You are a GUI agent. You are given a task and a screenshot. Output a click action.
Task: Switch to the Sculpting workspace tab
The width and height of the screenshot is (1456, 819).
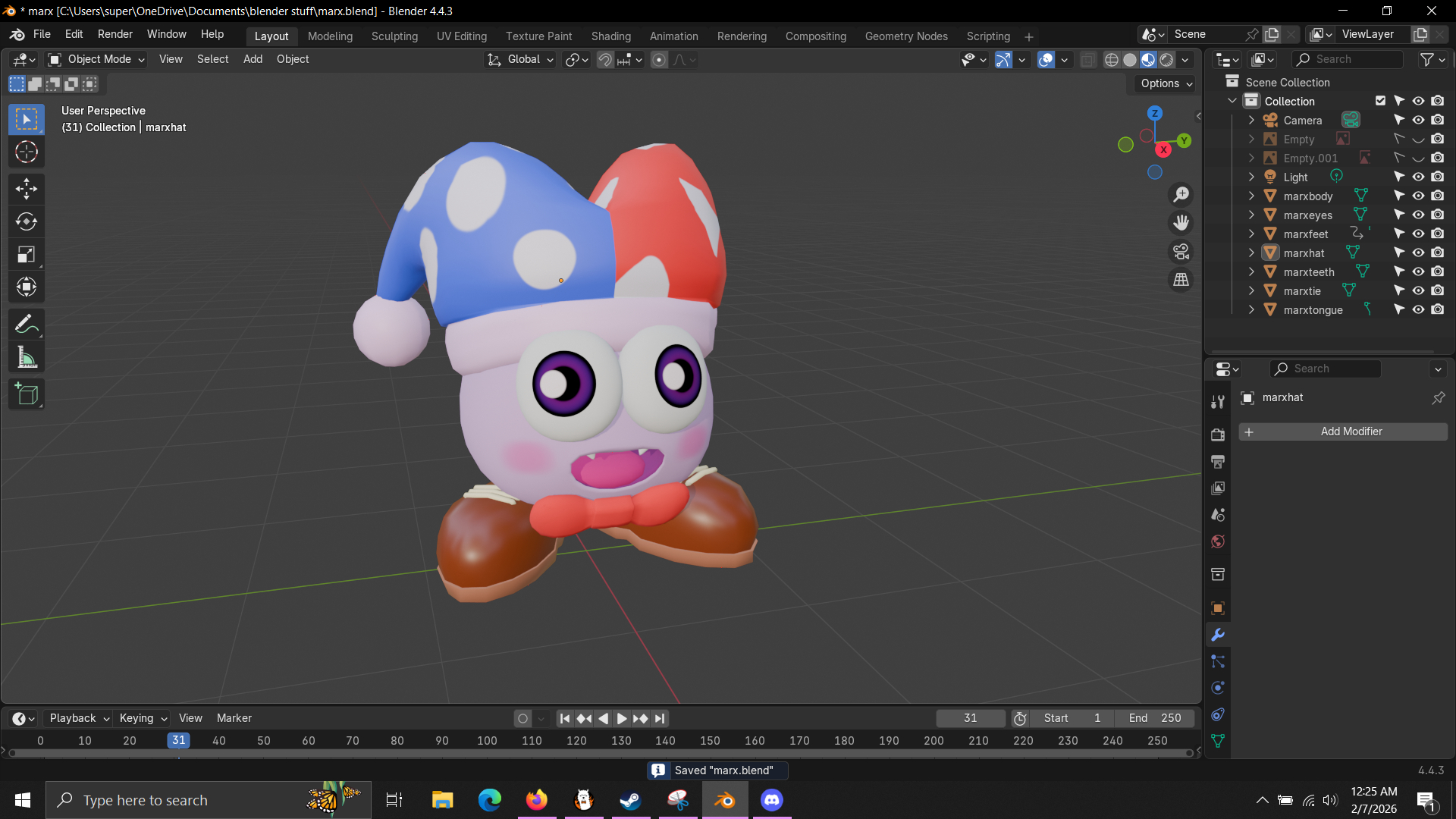(x=394, y=36)
